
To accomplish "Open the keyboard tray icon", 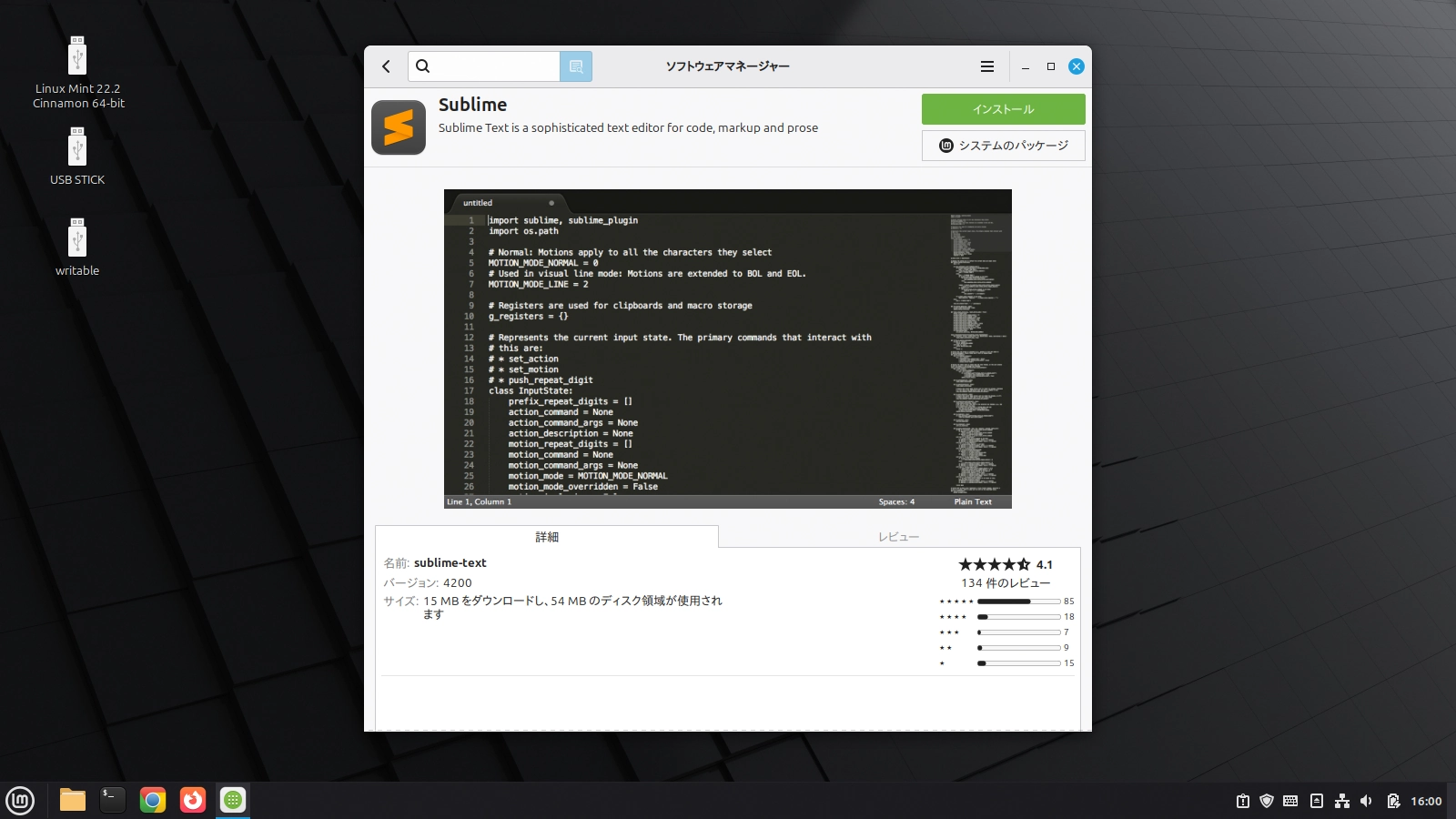I will (x=1290, y=802).
